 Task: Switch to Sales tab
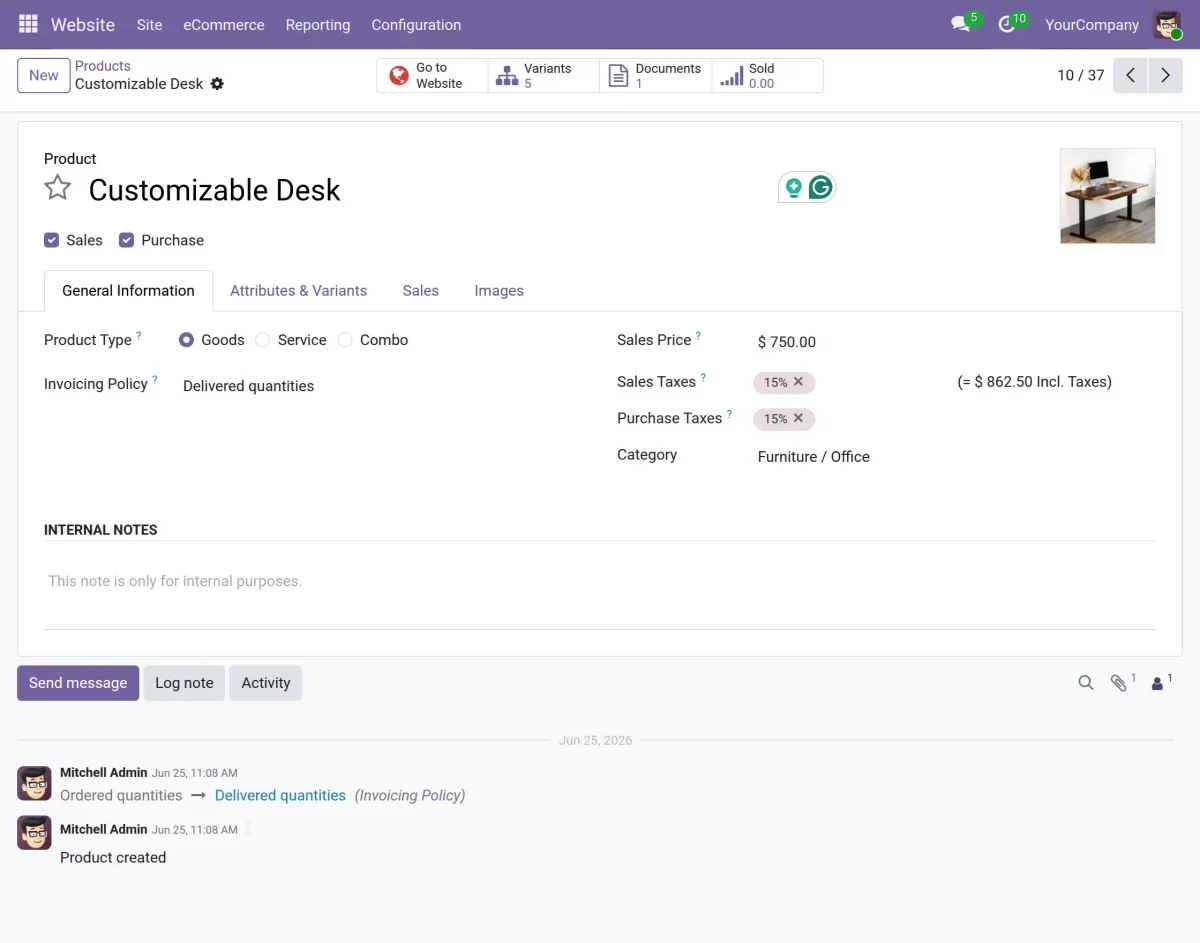point(421,291)
